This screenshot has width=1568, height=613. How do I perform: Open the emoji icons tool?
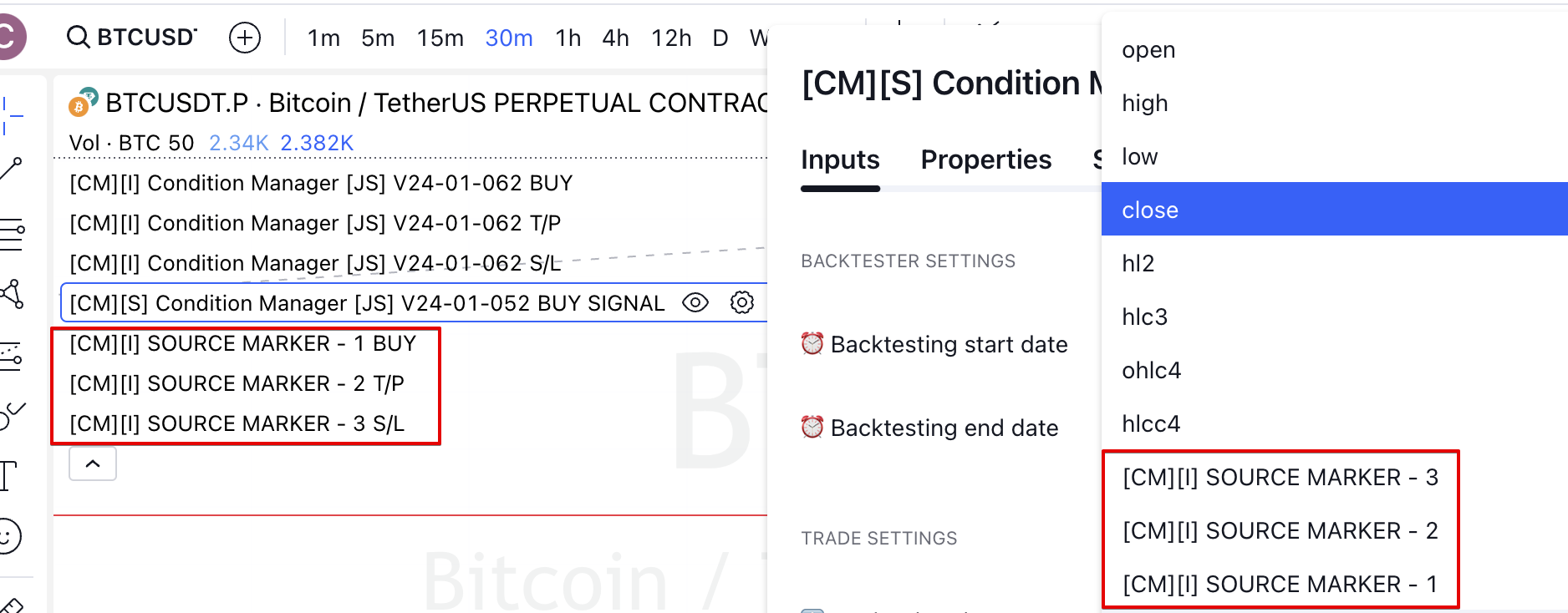(x=8, y=536)
